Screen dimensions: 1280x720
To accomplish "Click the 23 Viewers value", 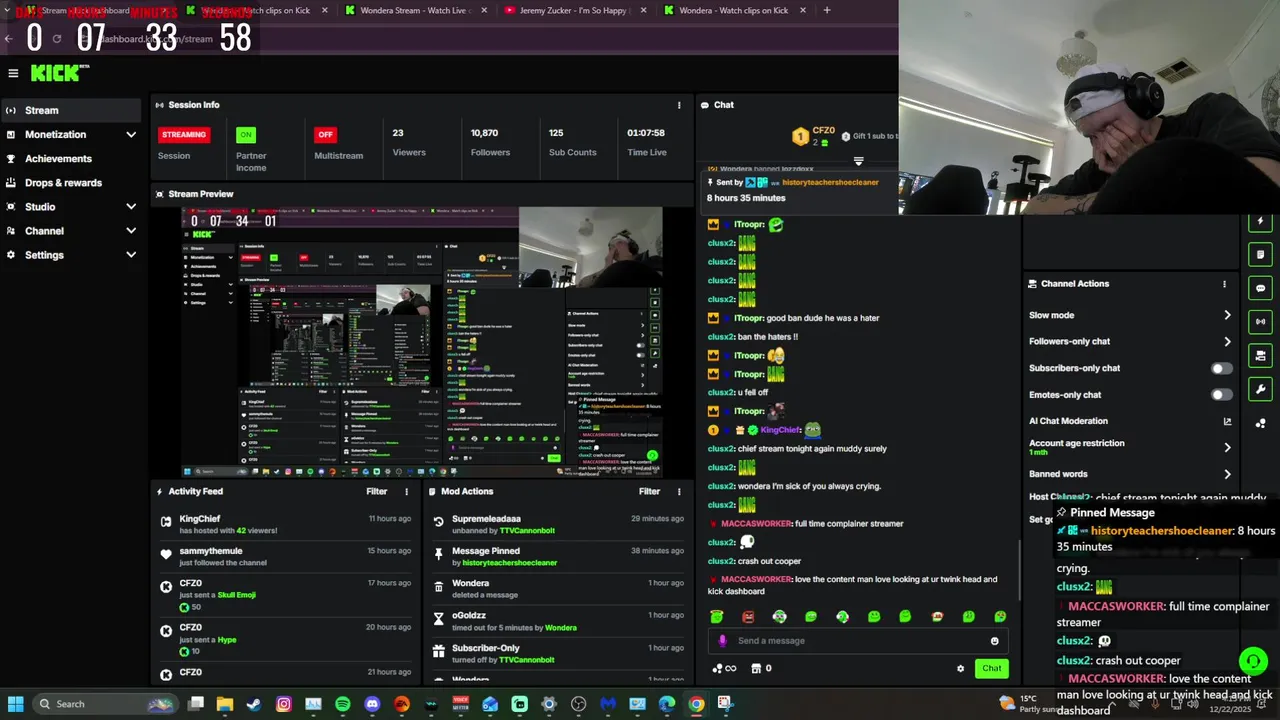I will [398, 133].
